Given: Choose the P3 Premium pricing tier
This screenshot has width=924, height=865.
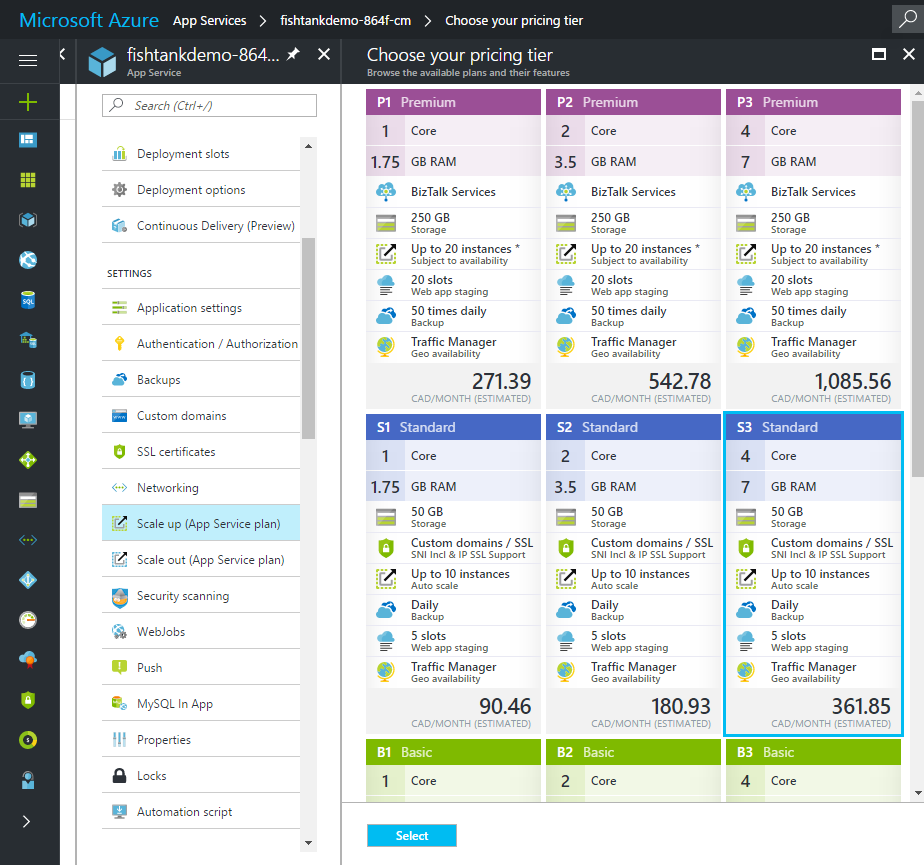Looking at the screenshot, I should [813, 249].
